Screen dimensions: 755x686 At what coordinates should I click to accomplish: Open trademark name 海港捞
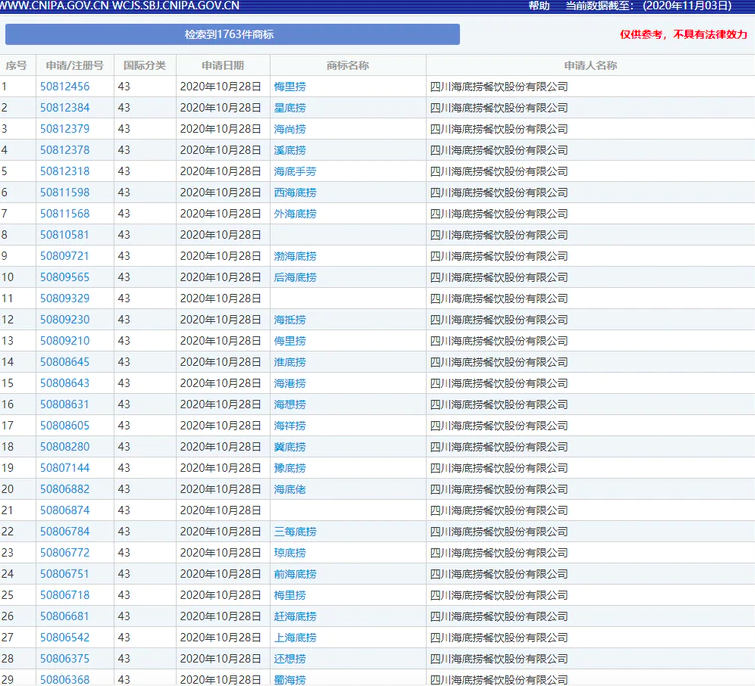click(x=290, y=383)
